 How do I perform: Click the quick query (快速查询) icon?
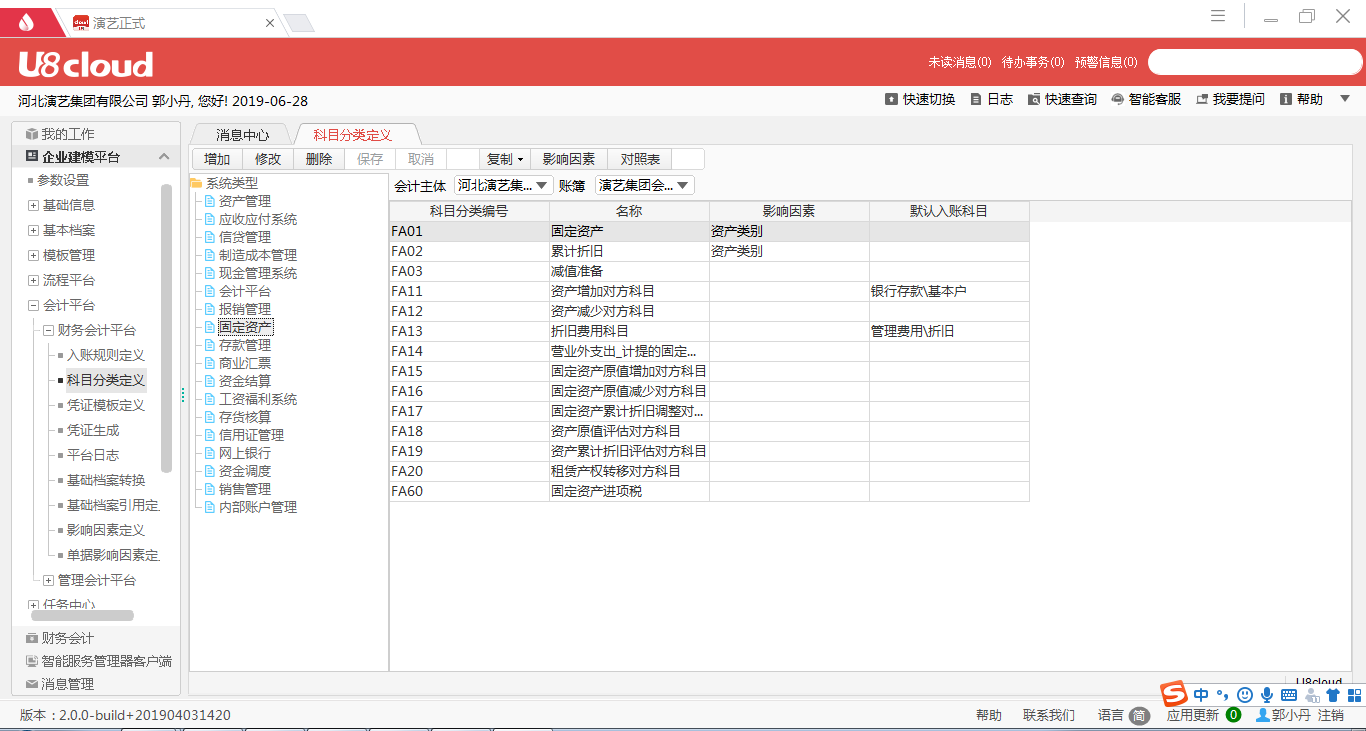(x=1034, y=100)
